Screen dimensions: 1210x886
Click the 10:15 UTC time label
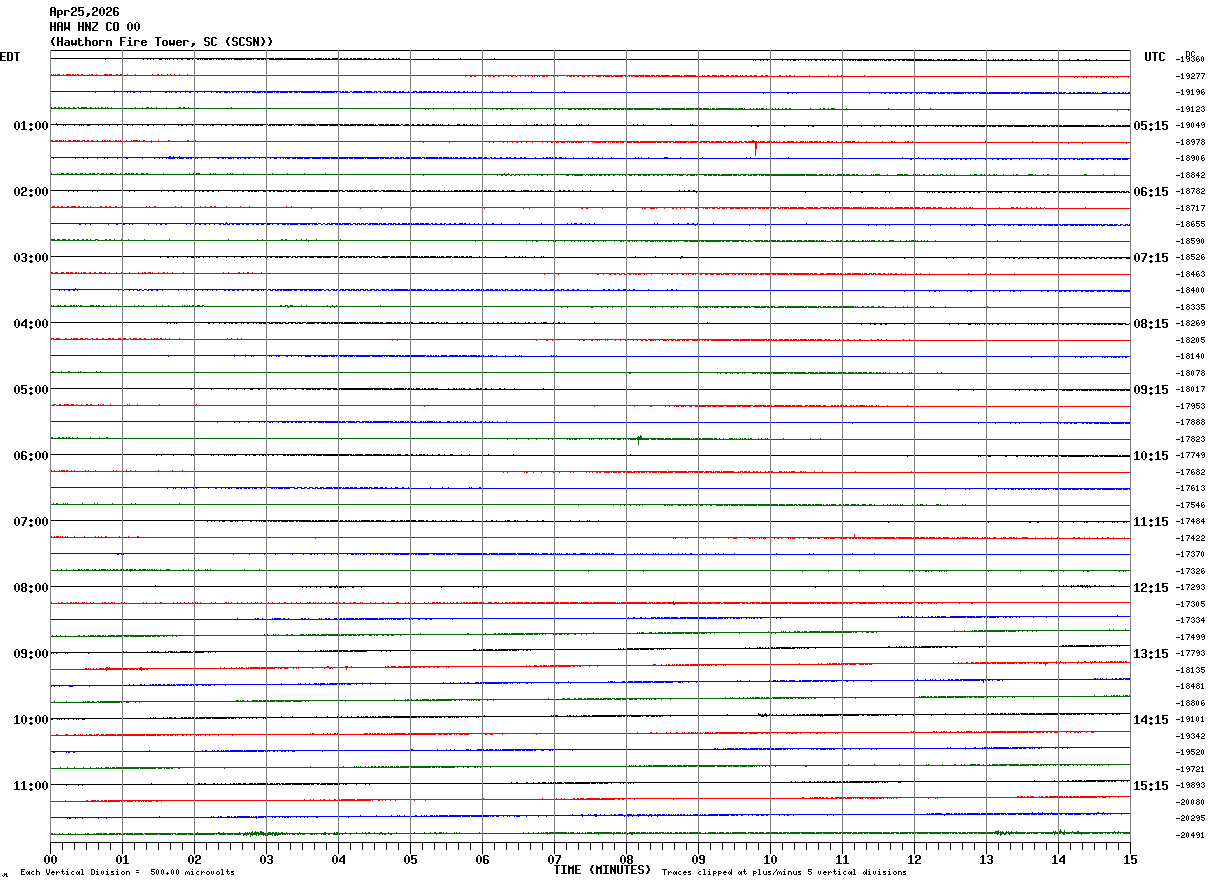tap(1150, 456)
